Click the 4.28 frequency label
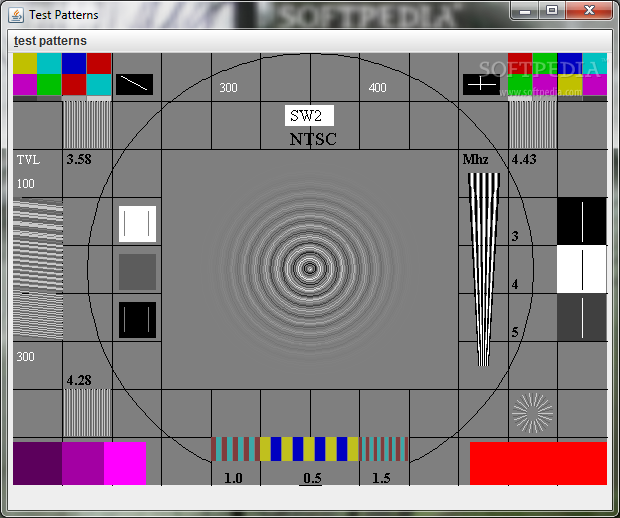 (x=79, y=380)
